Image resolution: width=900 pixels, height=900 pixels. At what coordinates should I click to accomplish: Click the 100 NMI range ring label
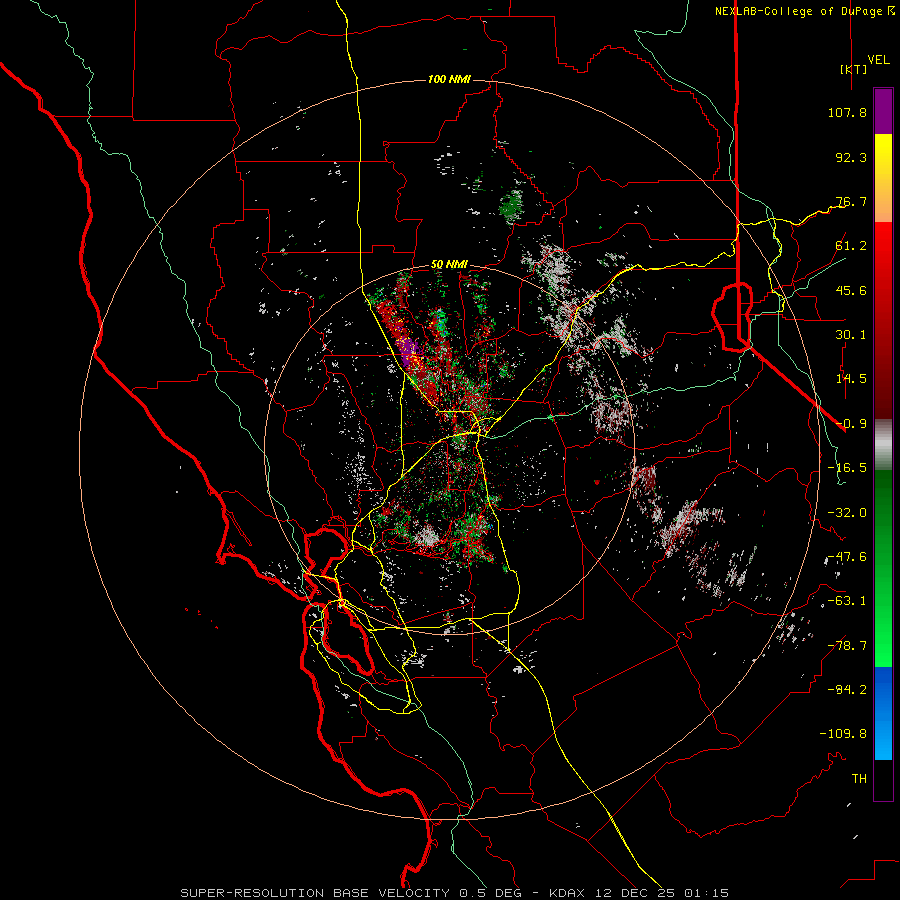pos(449,79)
